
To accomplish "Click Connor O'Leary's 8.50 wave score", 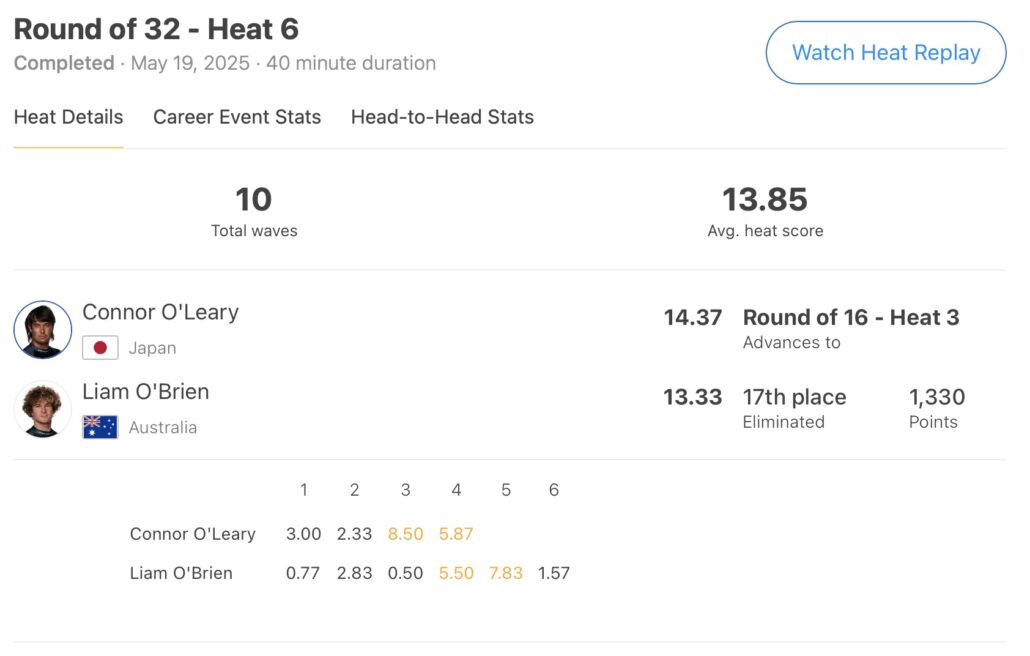I will (405, 534).
